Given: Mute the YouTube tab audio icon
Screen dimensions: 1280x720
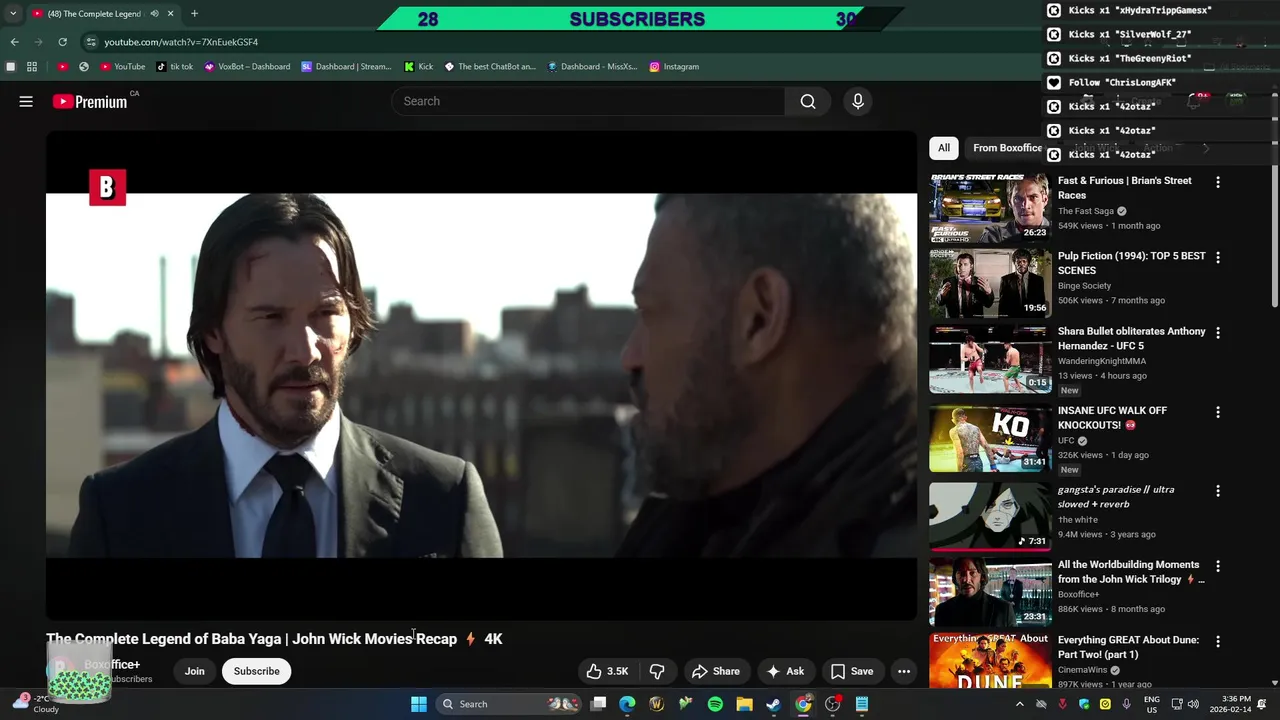Looking at the screenshot, I should coord(154,14).
